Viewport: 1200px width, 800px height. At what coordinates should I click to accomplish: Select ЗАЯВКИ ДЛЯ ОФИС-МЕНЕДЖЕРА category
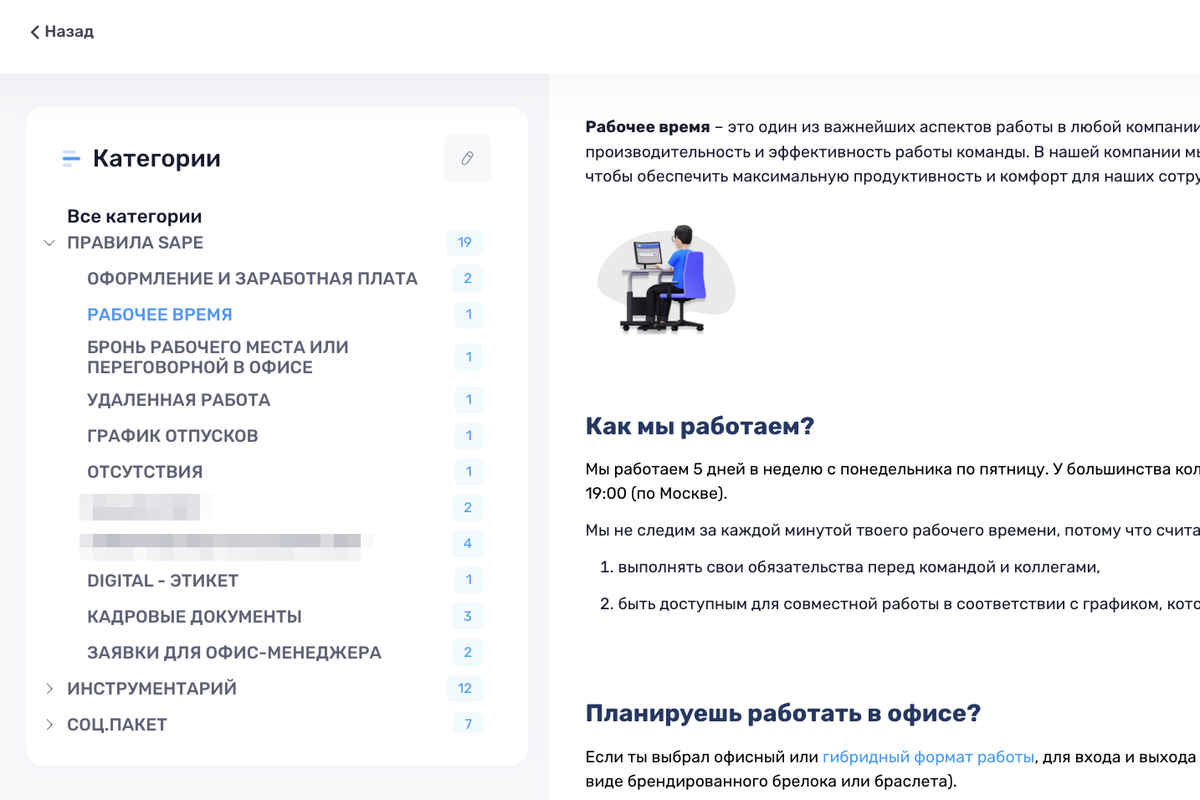tap(234, 653)
